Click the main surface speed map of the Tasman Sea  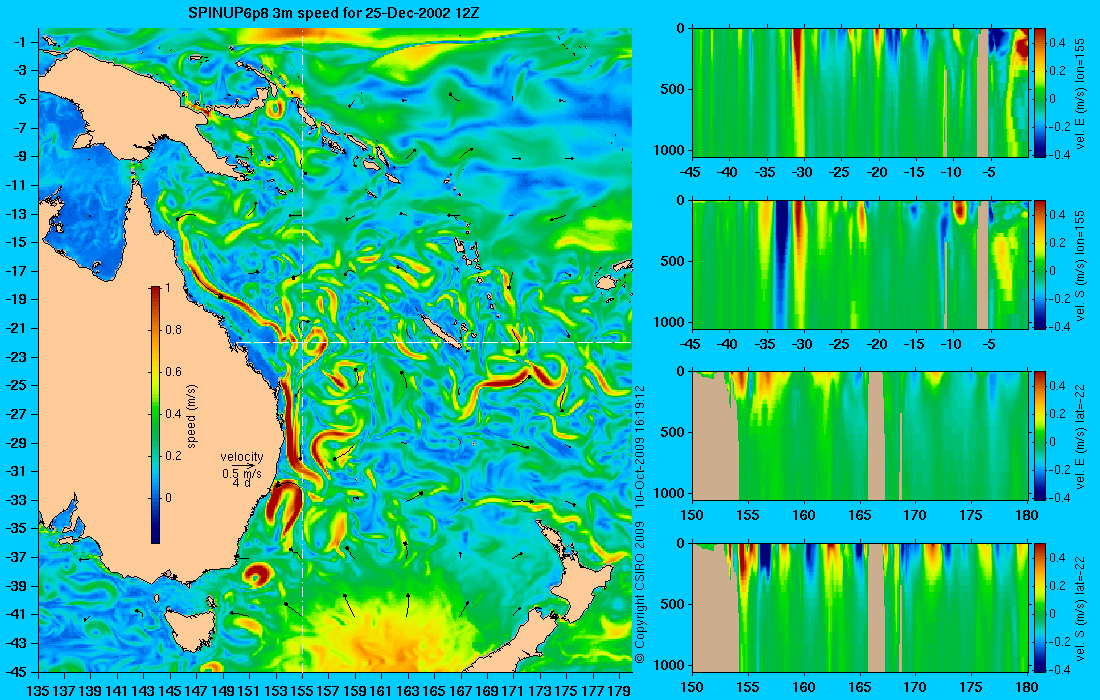(335, 350)
